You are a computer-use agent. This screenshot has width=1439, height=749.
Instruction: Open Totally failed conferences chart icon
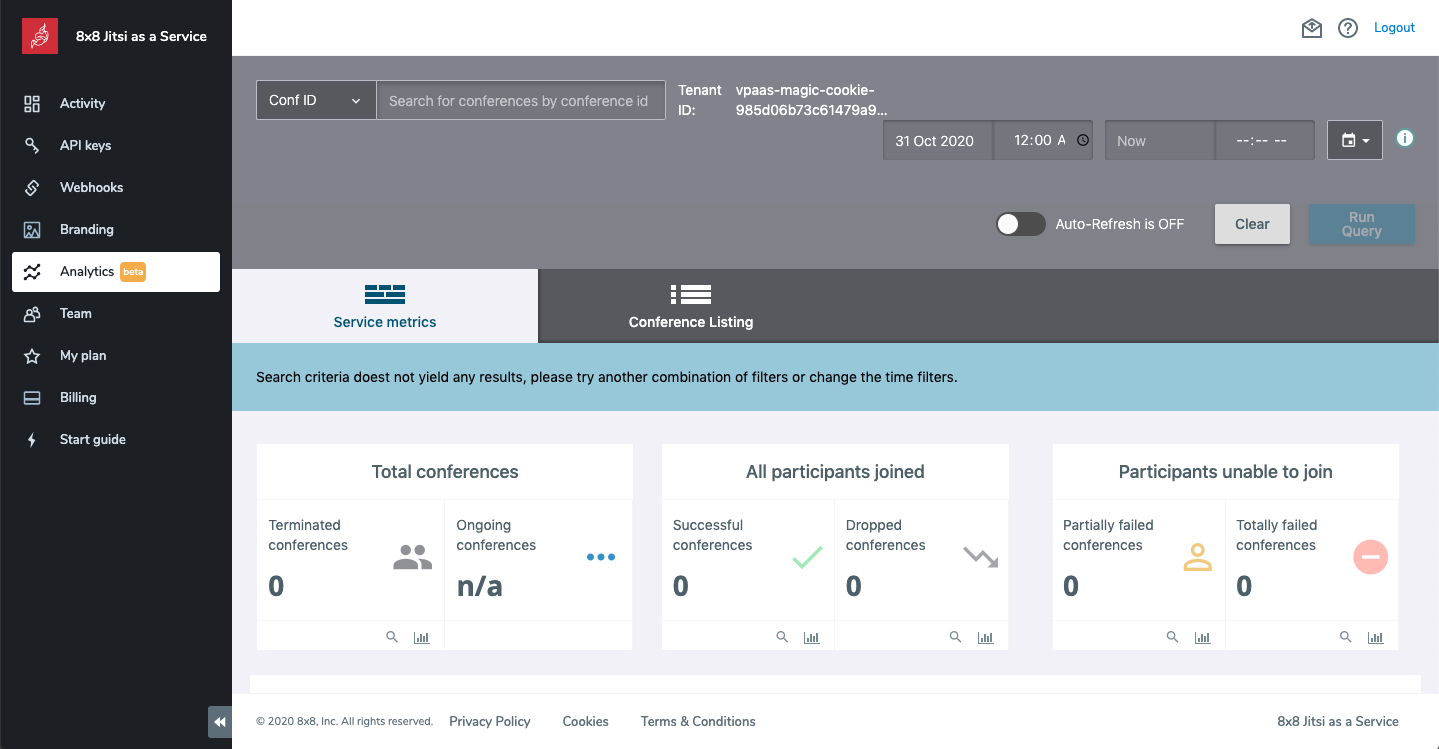click(x=1376, y=637)
